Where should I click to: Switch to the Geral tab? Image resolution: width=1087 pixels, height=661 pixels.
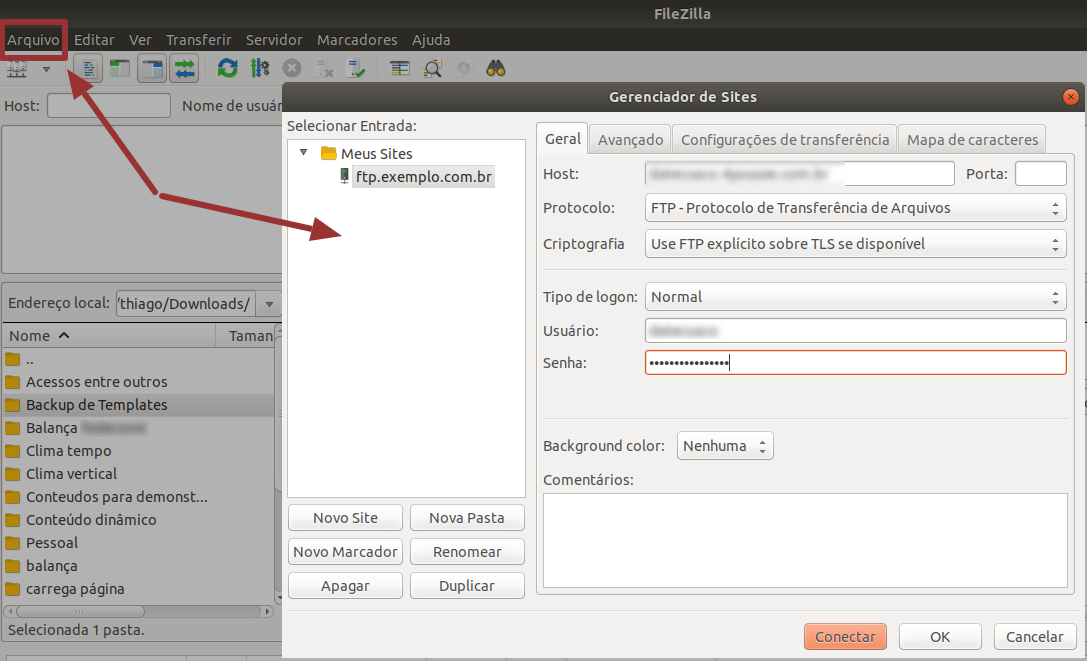point(562,139)
